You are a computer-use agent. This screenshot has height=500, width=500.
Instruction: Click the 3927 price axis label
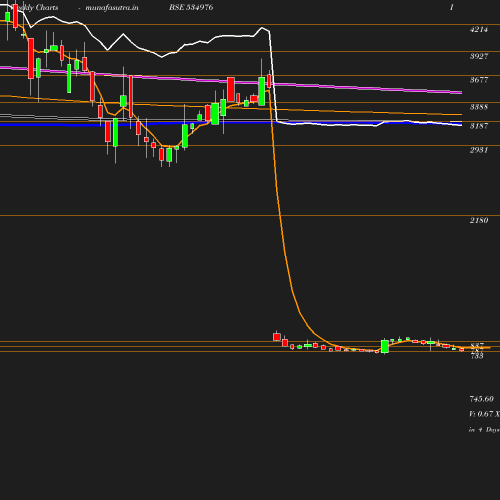coord(479,56)
